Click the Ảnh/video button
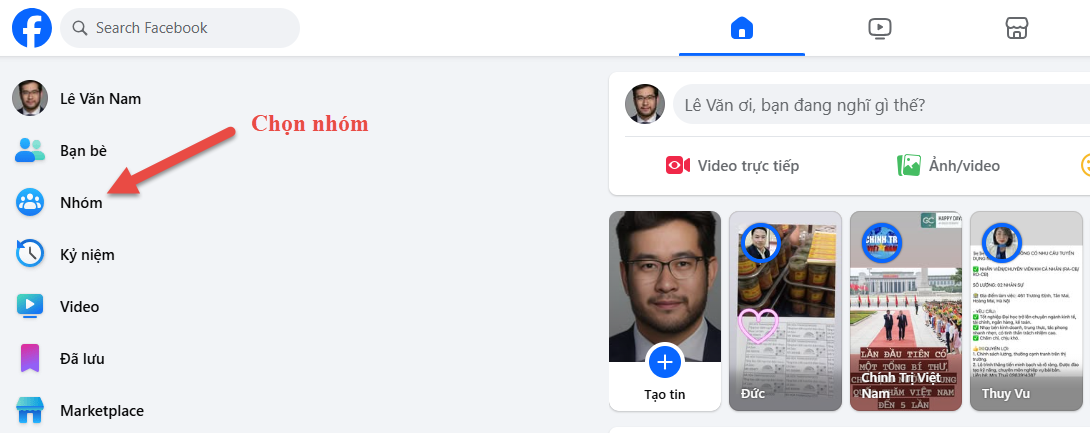 948,165
